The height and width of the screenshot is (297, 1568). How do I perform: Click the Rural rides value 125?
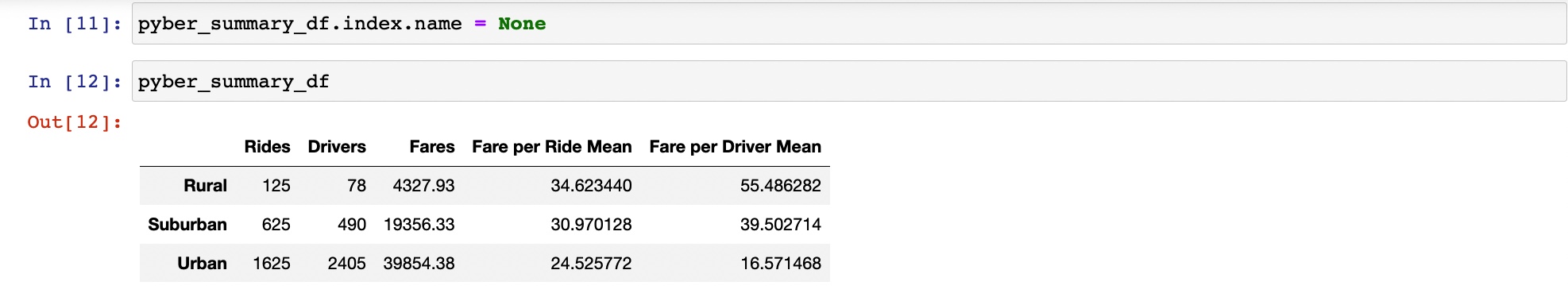click(276, 186)
